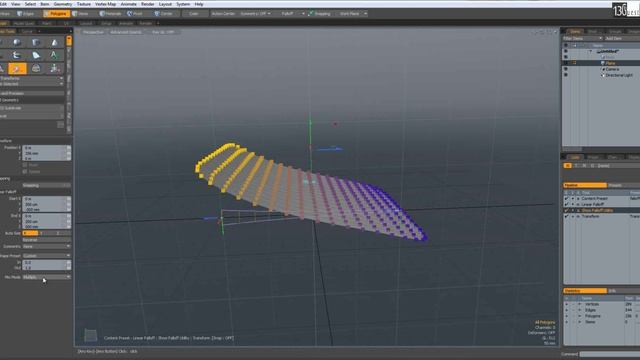Open the Filter Items dropdown
The image size is (640, 360).
582,38
